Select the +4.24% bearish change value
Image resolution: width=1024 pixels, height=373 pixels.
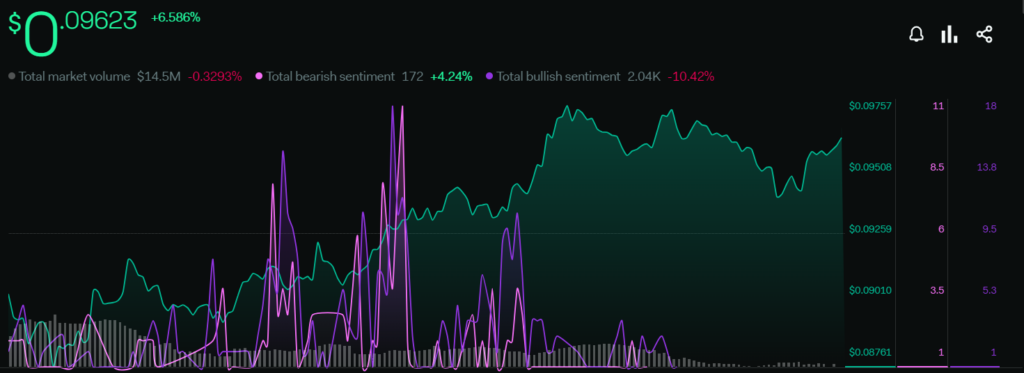point(451,76)
